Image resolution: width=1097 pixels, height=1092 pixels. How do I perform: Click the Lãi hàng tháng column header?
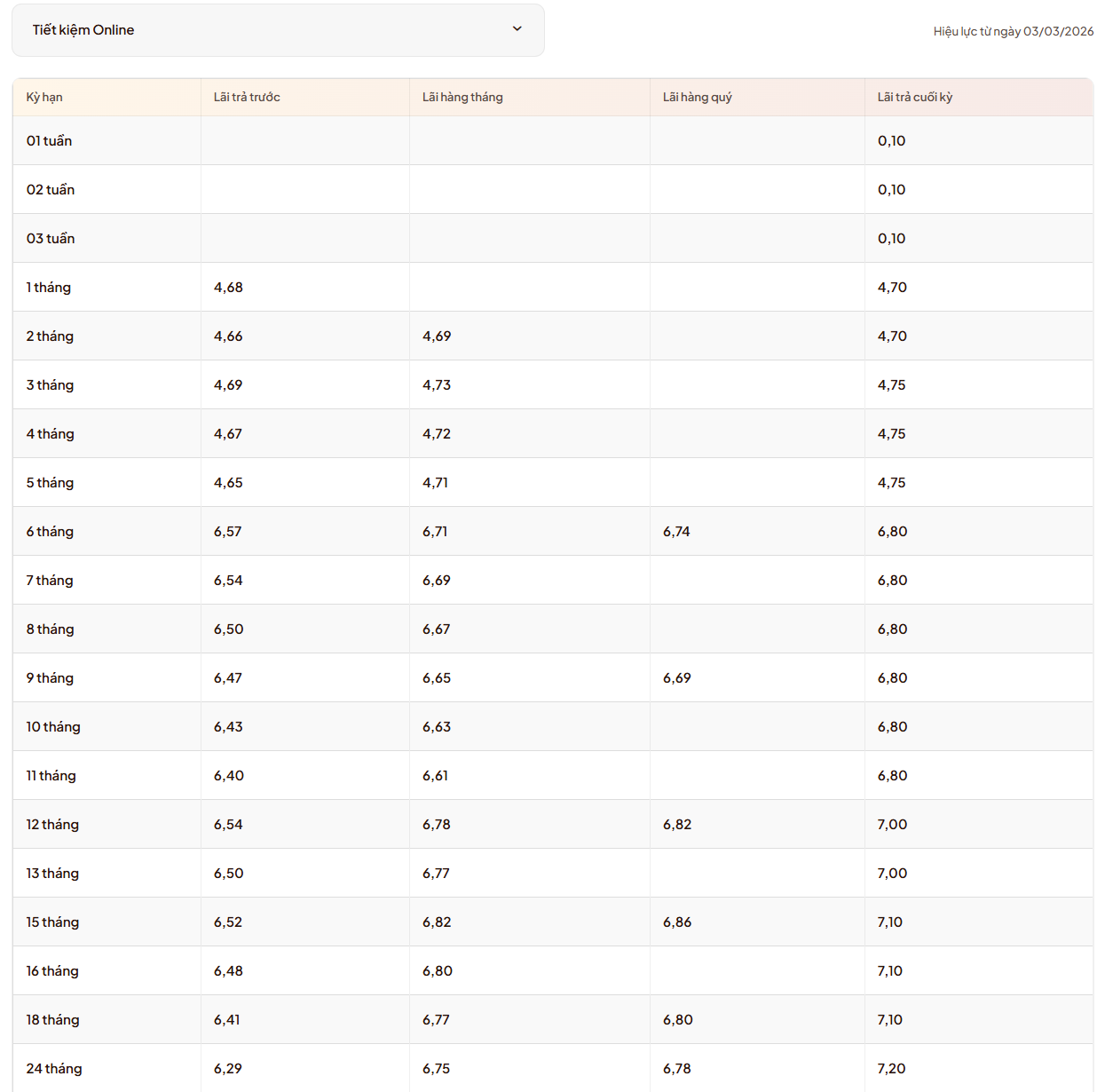(x=462, y=98)
